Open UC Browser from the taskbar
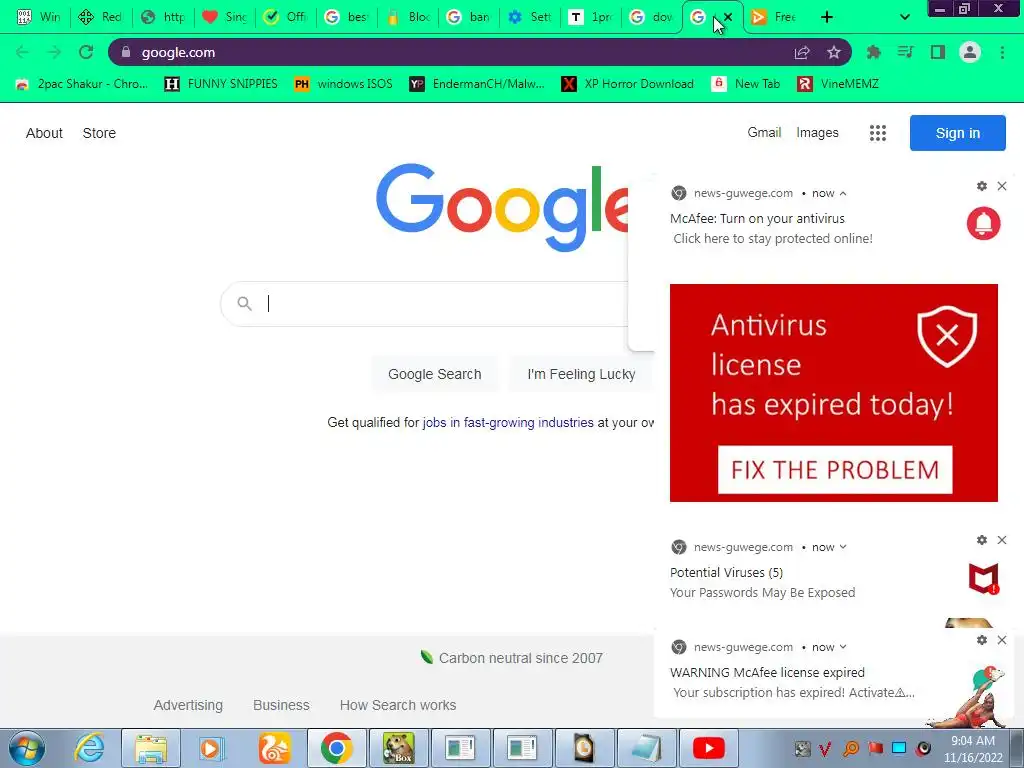This screenshot has width=1024, height=768. [274, 748]
